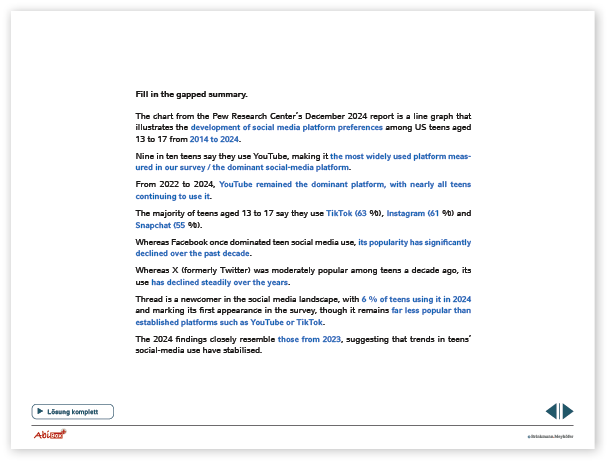Go to the next page arrow
Viewport: 609px width, 463px height.
pos(568,411)
